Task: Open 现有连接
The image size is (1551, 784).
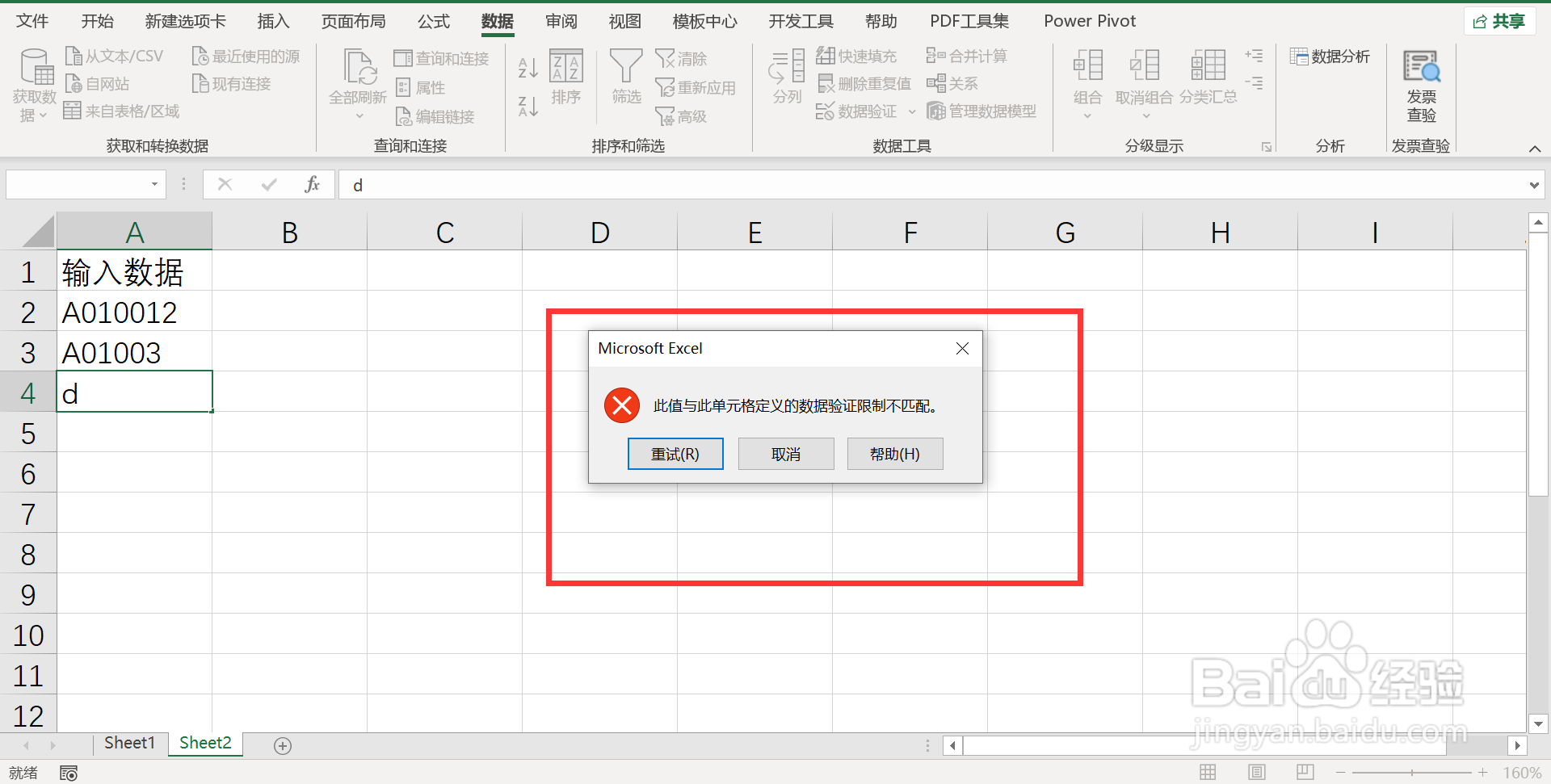Action: 231,84
